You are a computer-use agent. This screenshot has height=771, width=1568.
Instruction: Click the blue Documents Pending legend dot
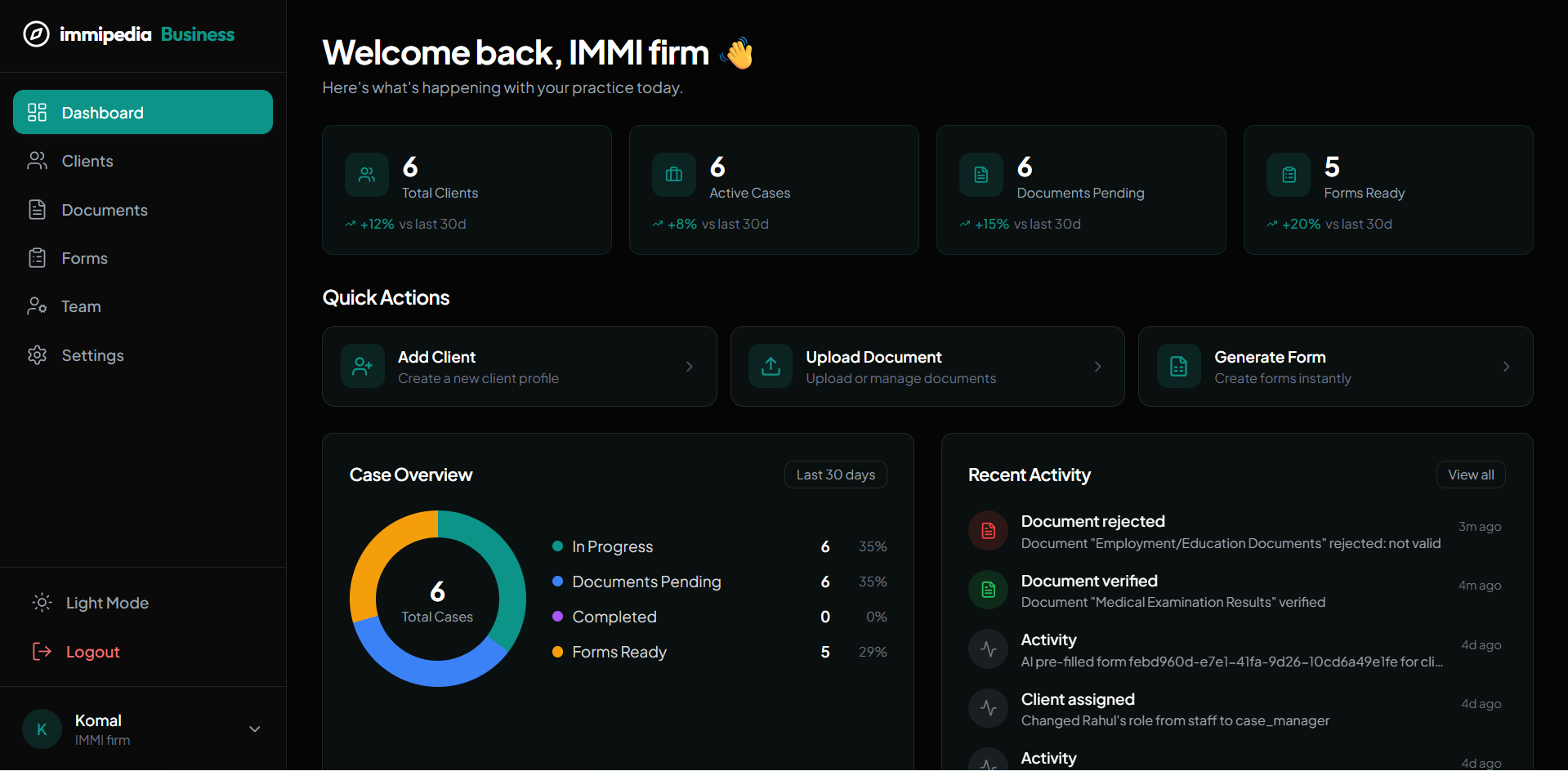coord(557,582)
